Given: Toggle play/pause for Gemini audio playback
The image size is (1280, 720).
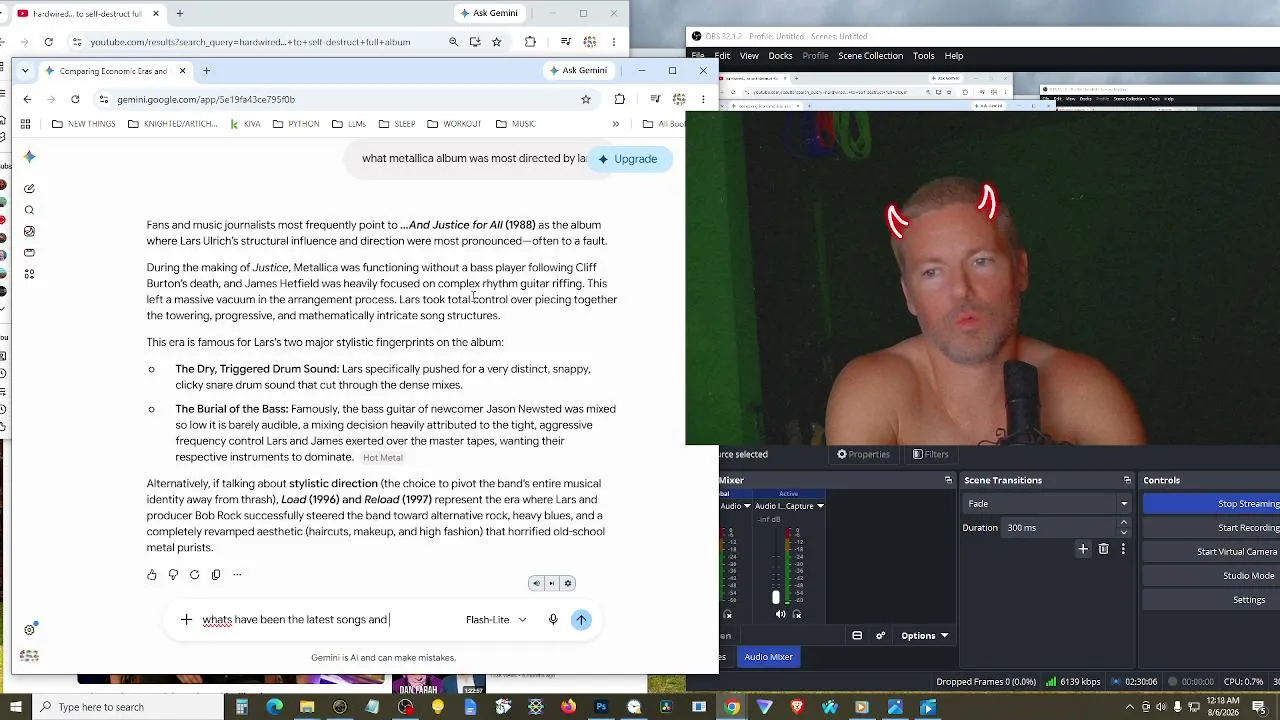Looking at the screenshot, I should [x=551, y=584].
